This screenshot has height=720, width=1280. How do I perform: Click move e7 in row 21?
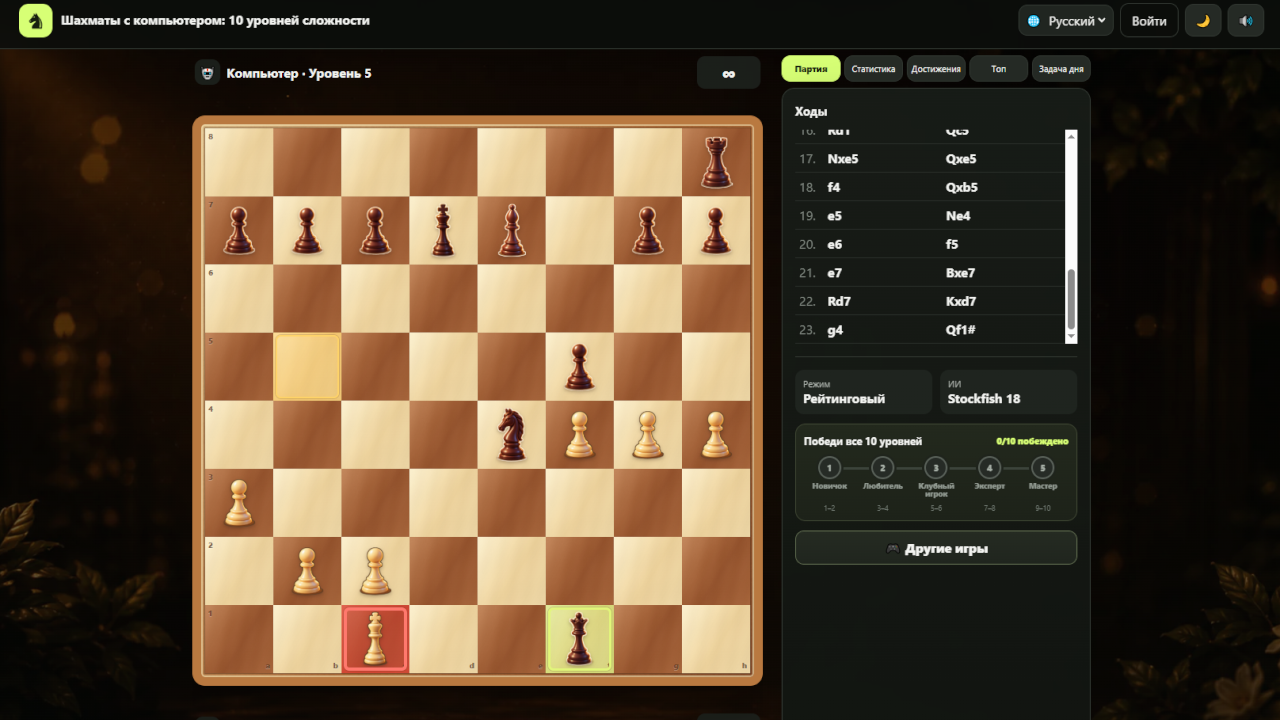tap(836, 273)
